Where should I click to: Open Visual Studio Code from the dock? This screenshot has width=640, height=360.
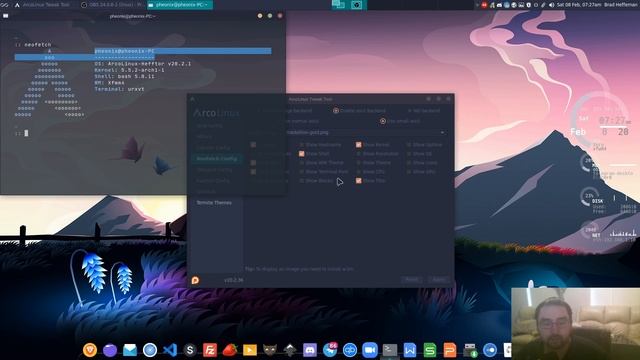click(x=170, y=350)
